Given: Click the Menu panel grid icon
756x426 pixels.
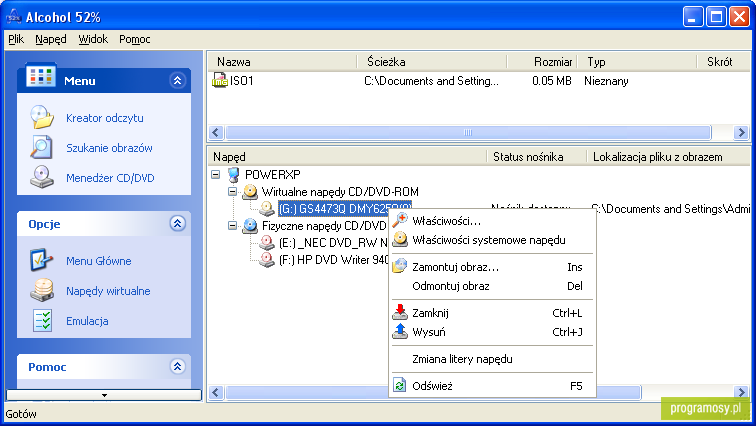Looking at the screenshot, I should pyautogui.click(x=41, y=76).
